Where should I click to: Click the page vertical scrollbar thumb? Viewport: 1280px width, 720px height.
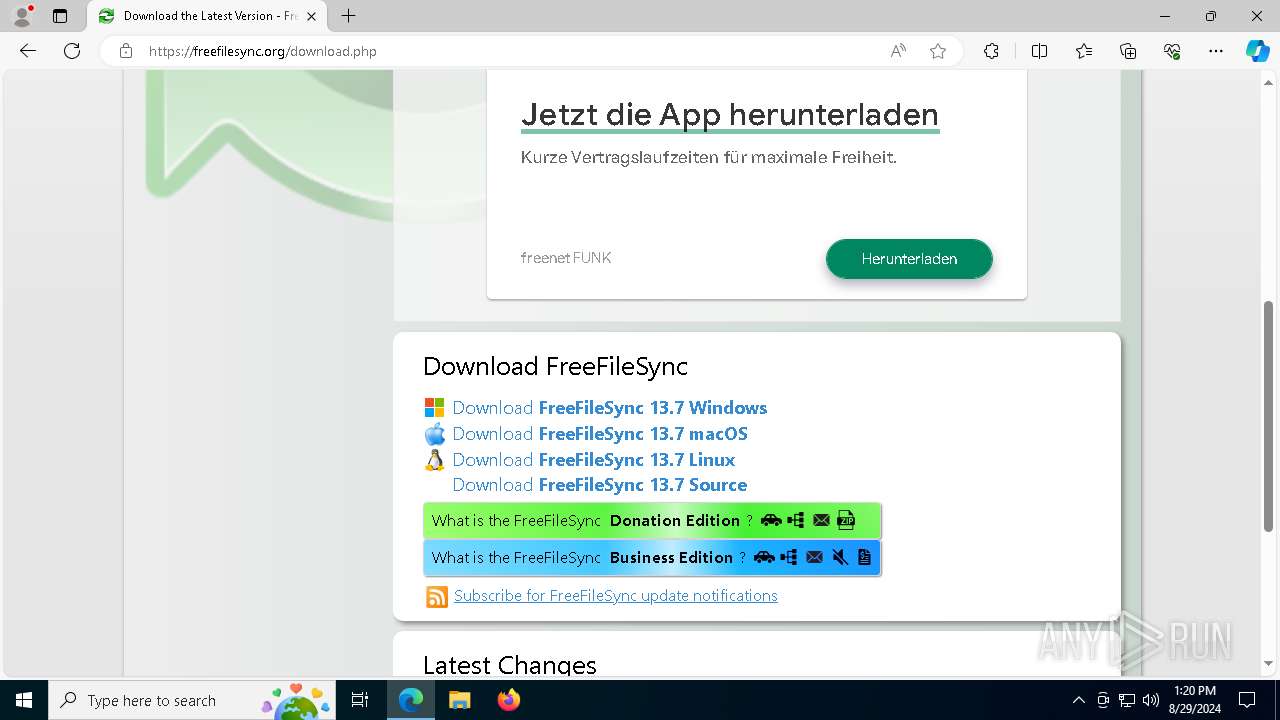[1269, 415]
